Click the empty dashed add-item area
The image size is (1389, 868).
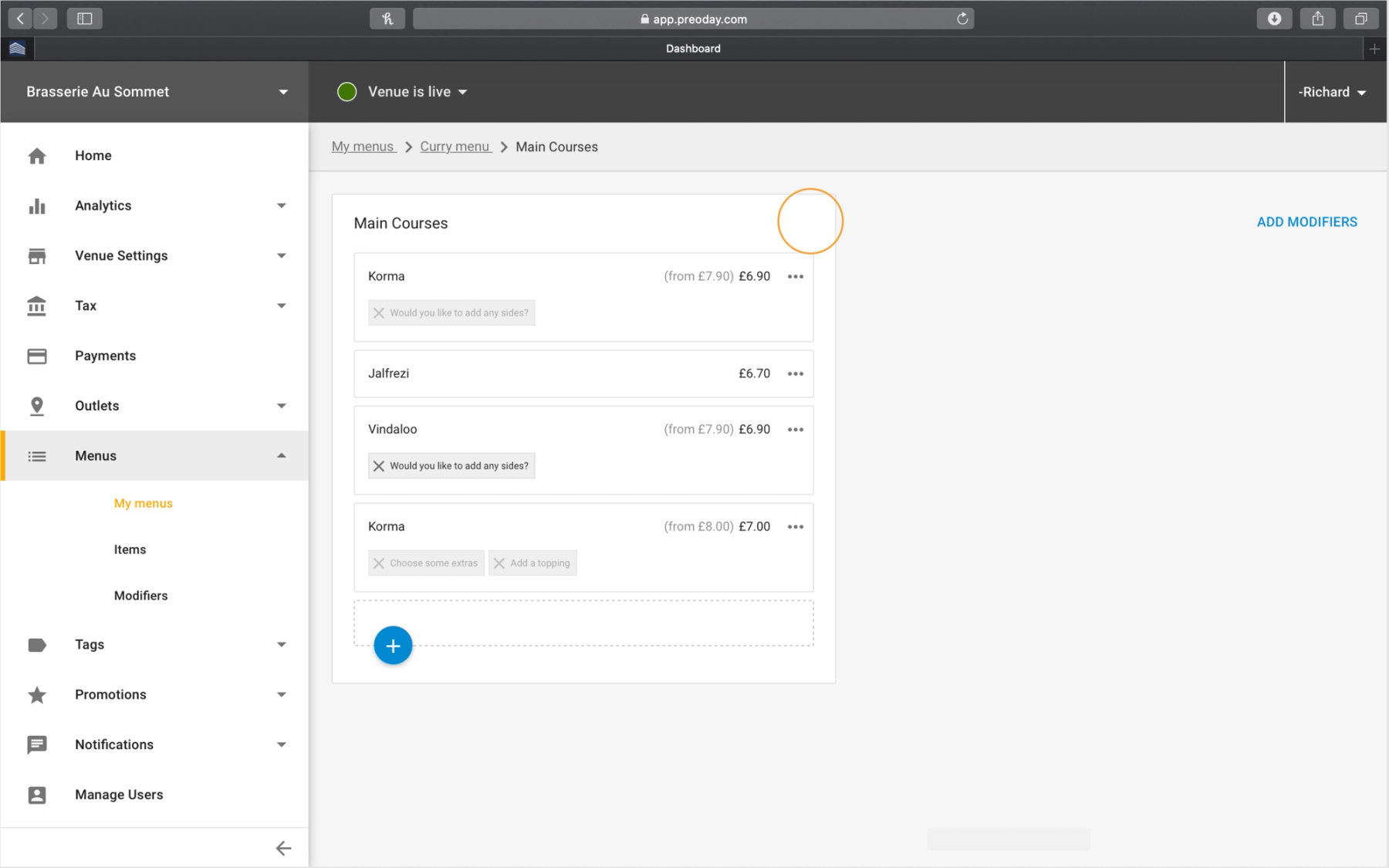583,623
